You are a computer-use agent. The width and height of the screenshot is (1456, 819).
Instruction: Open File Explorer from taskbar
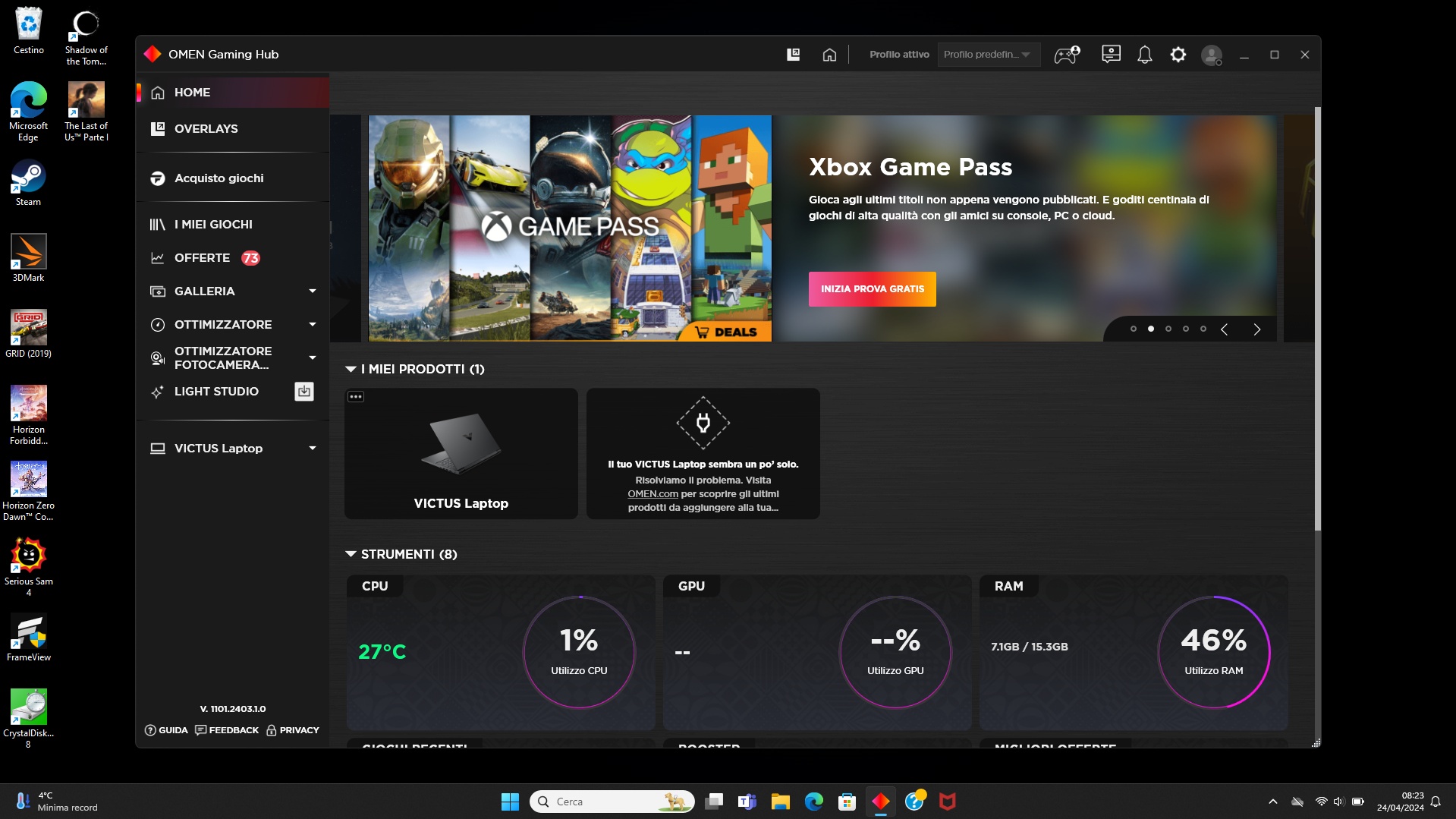781,802
